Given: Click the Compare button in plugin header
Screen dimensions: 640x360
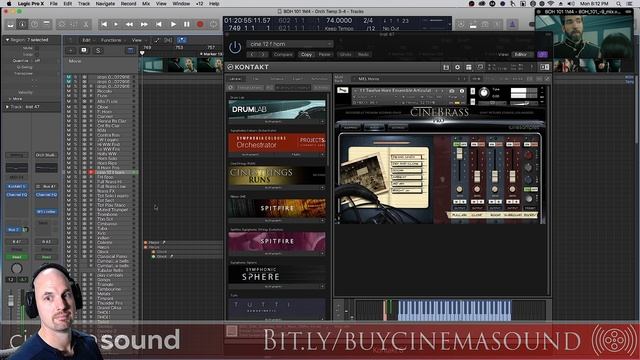Looking at the screenshot, I should 283,54.
